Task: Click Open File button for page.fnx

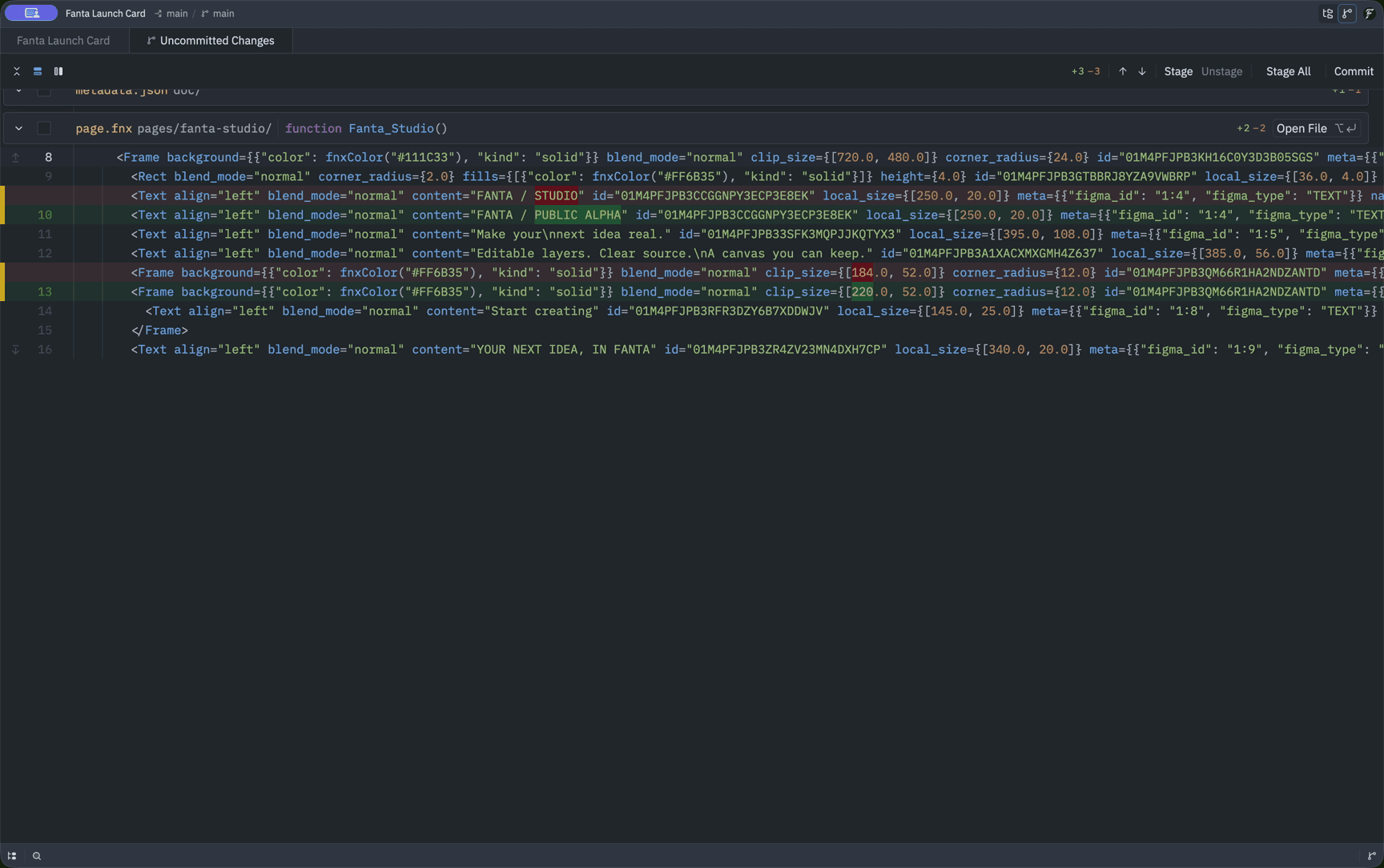Action: [1316, 129]
